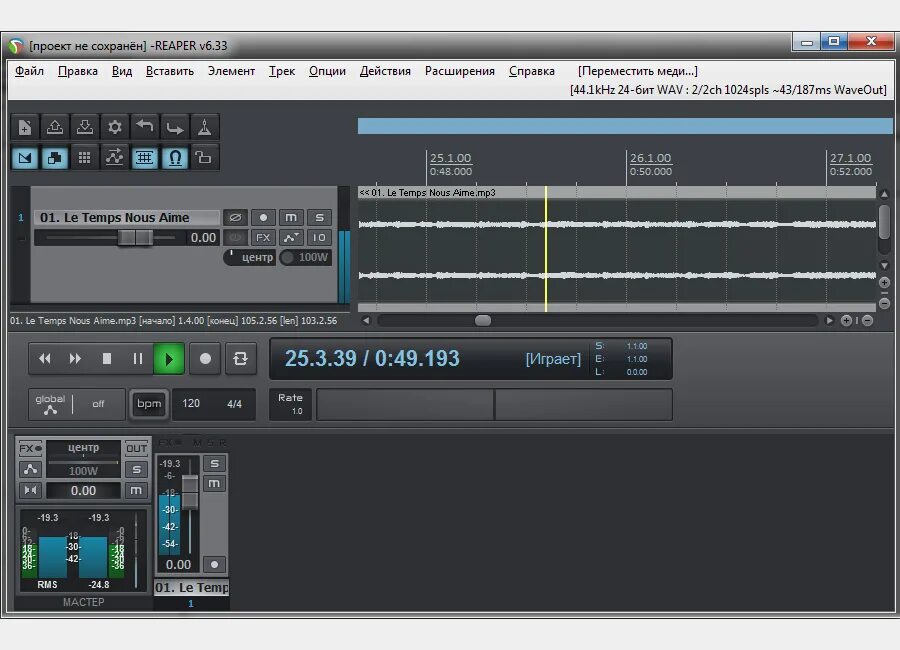Arm track record button in track panel
Image resolution: width=900 pixels, height=650 pixels.
pos(263,218)
